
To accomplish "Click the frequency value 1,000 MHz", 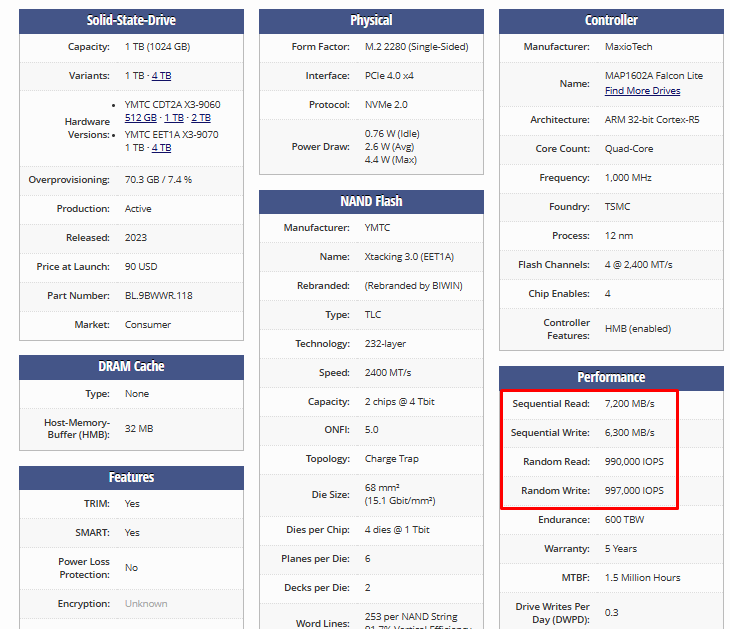I will point(628,177).
